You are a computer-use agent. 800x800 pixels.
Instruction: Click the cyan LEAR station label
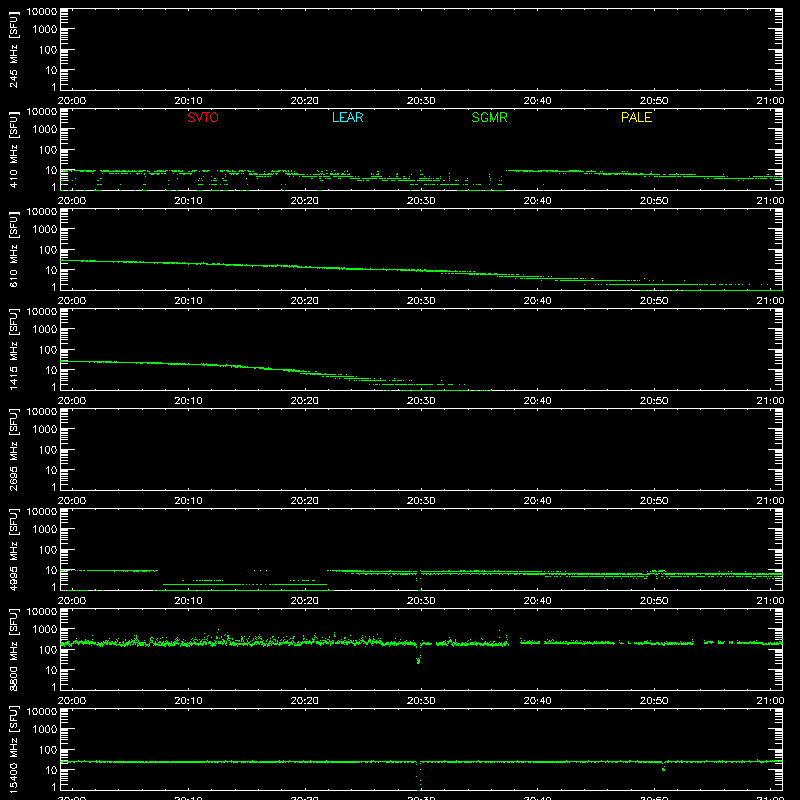(x=347, y=117)
